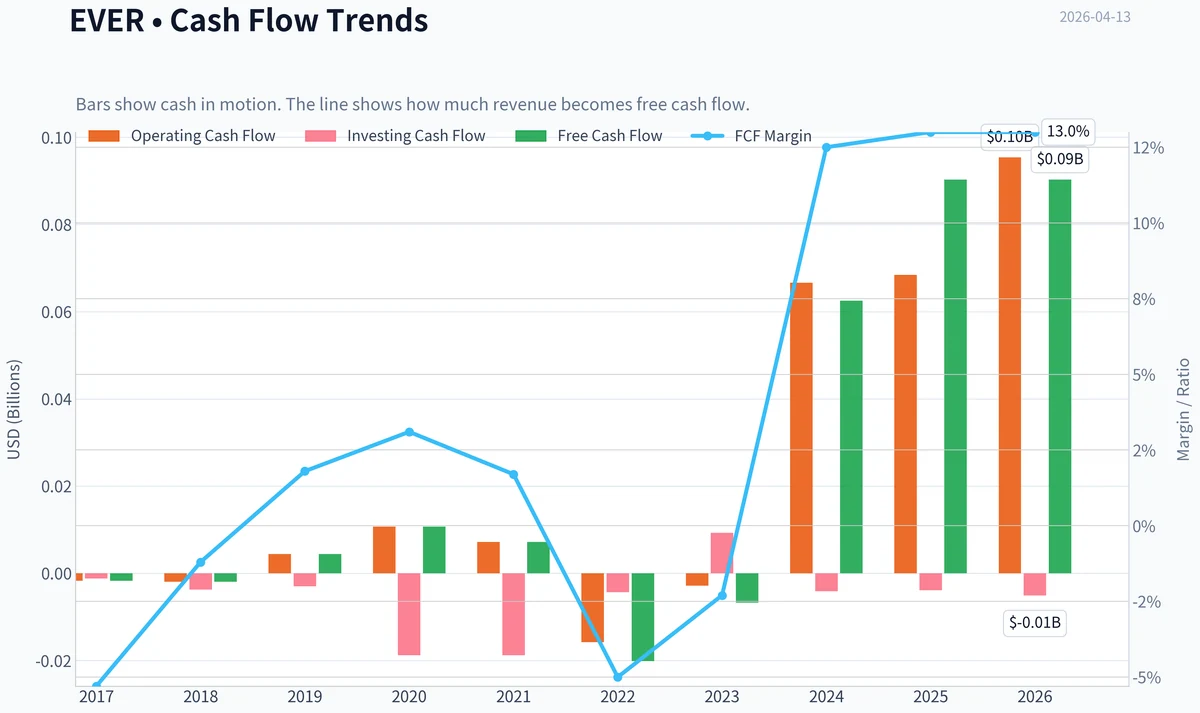1200x713 pixels.
Task: Click the 2026 x-axis label
Action: pos(1035,697)
